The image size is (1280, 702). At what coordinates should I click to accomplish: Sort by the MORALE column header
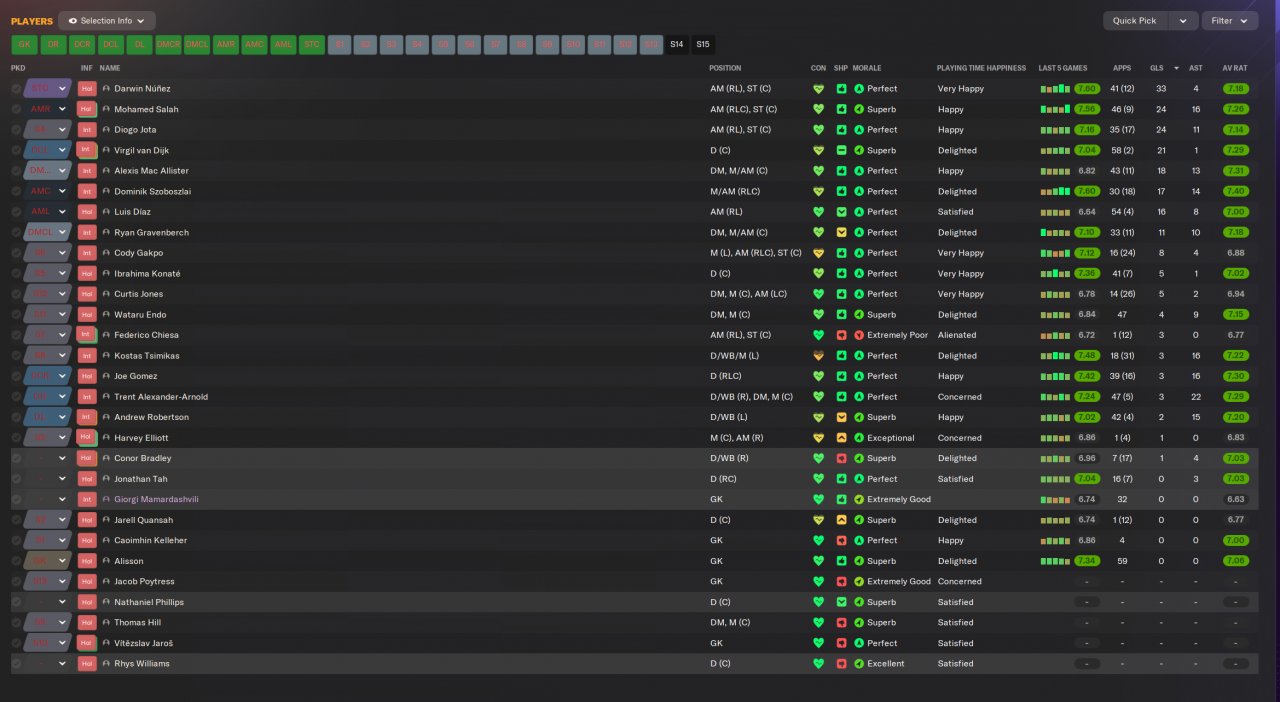pyautogui.click(x=867, y=68)
